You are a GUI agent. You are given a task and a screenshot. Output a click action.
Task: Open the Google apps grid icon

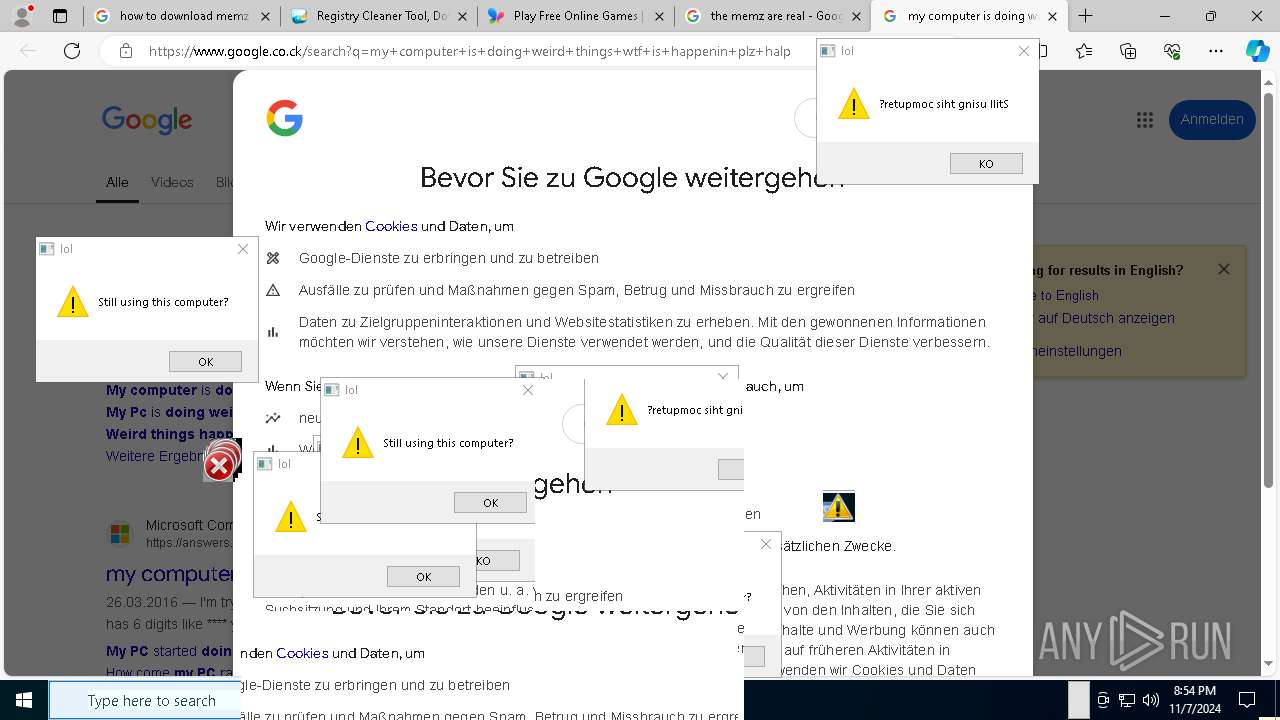1145,119
